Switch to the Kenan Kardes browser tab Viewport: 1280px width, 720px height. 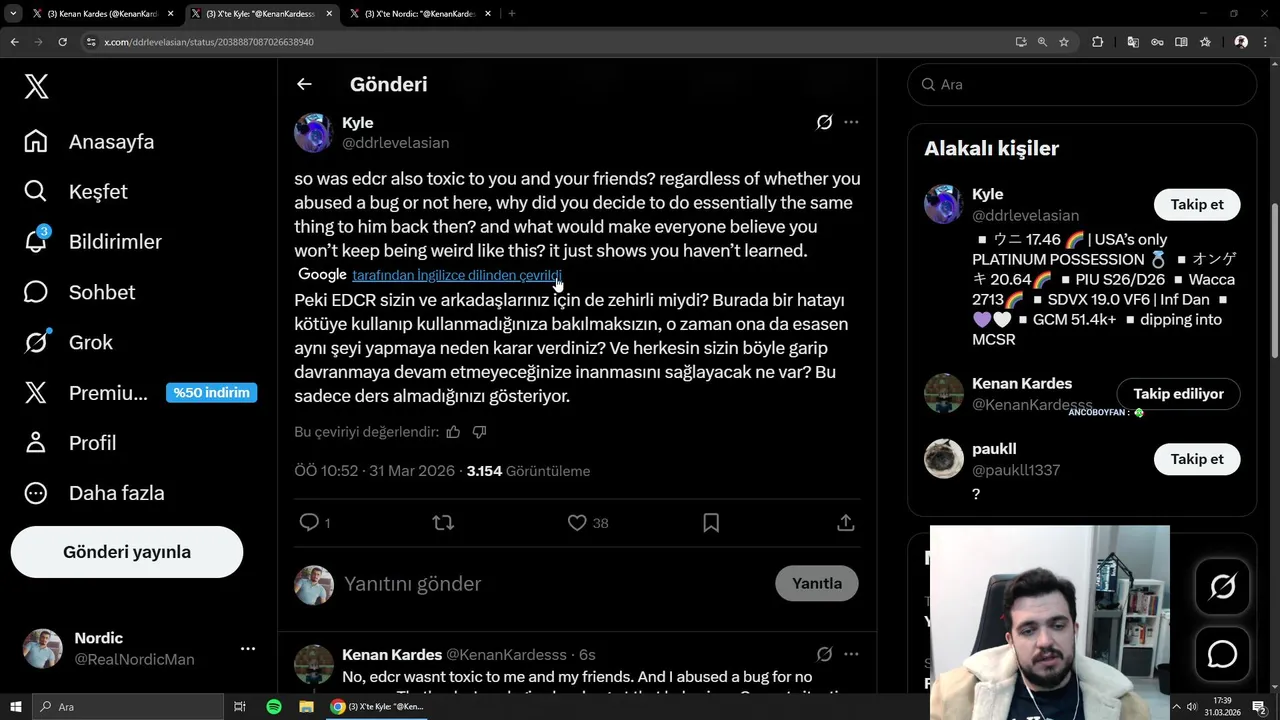(95, 14)
